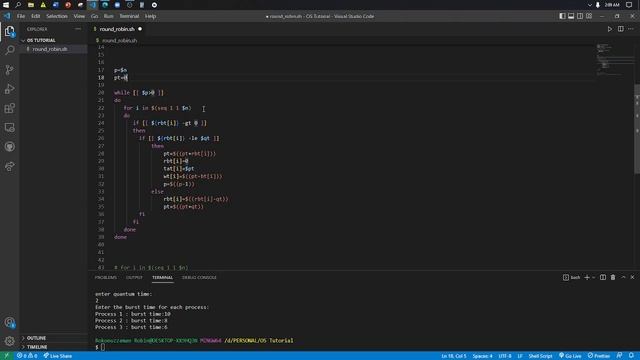640x360 pixels.
Task: Open the Live Share view in the activity bar
Action: (10, 166)
